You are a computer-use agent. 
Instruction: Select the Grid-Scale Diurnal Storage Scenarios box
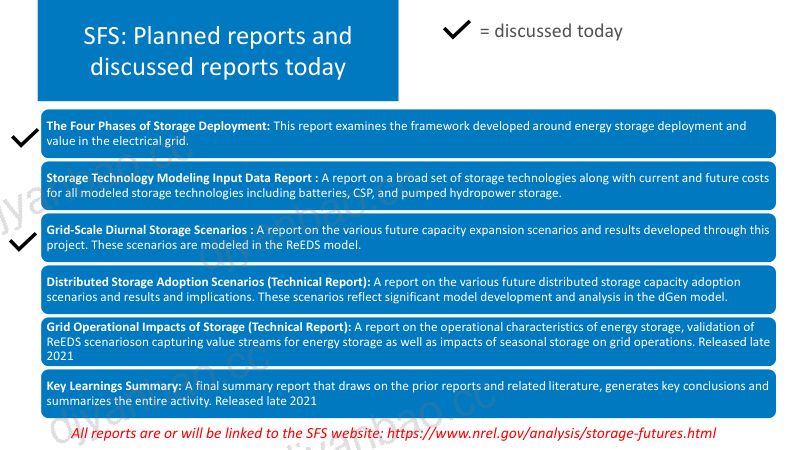pos(408,238)
